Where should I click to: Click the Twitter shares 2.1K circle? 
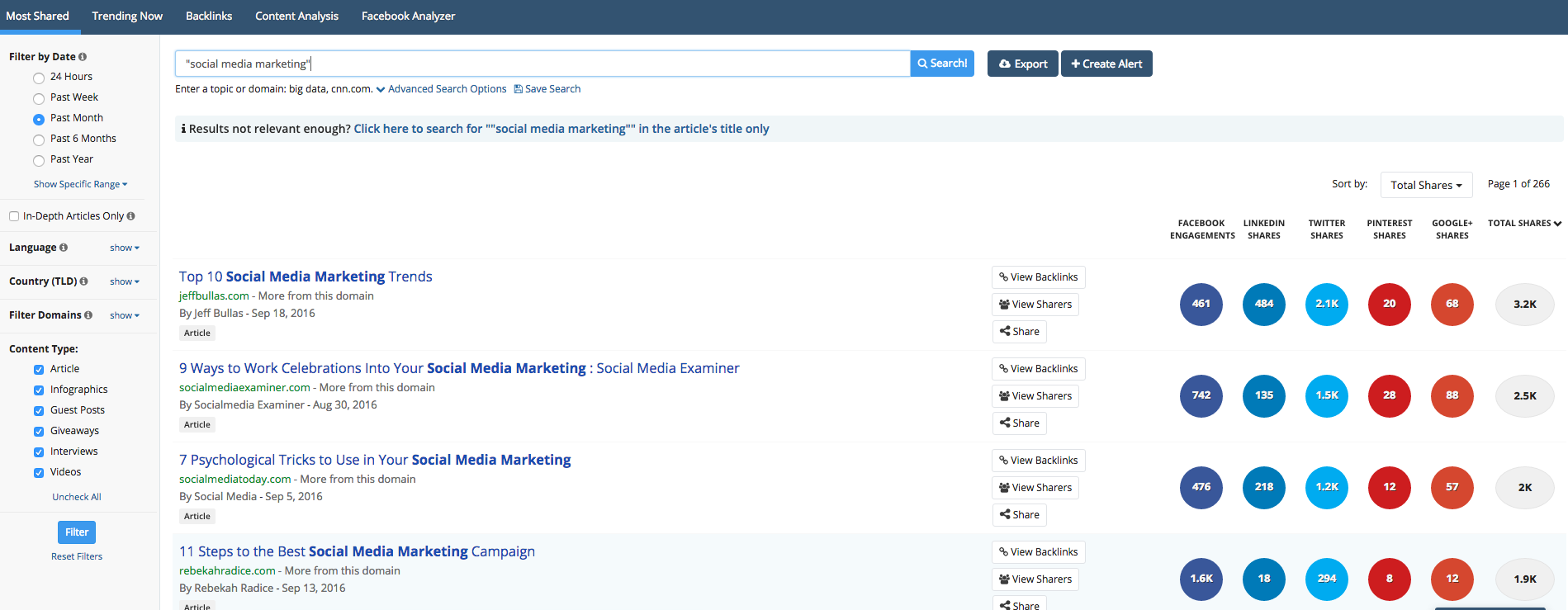[1326, 304]
